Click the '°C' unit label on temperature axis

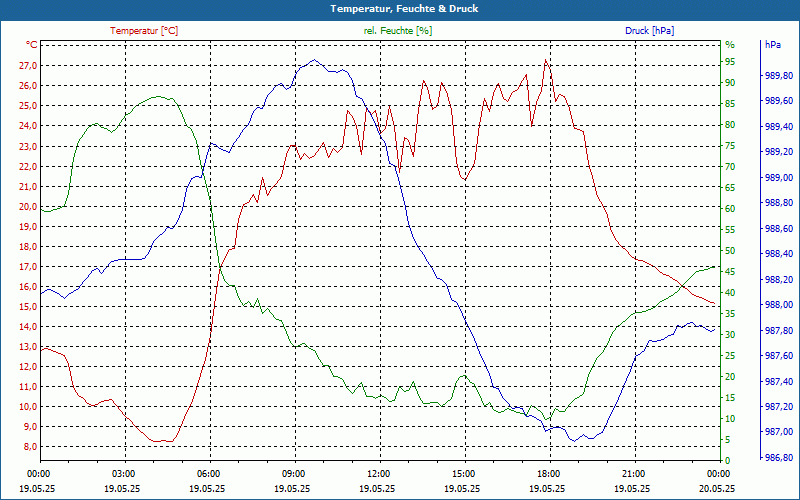(31, 45)
